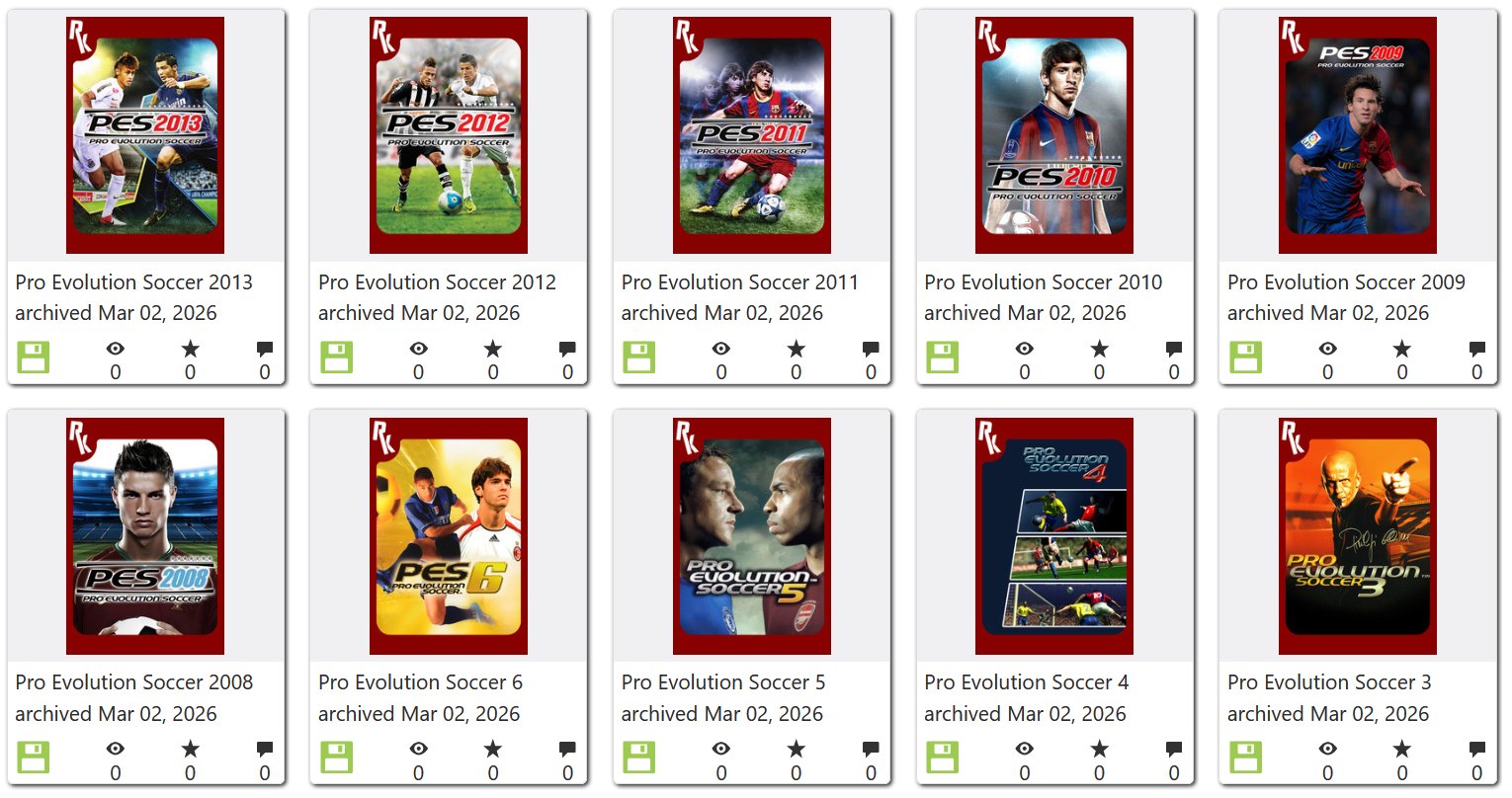Viewport: 1512px width, 798px height.
Task: Open the Pro Evolution Soccer 2012 title link
Action: click(437, 282)
